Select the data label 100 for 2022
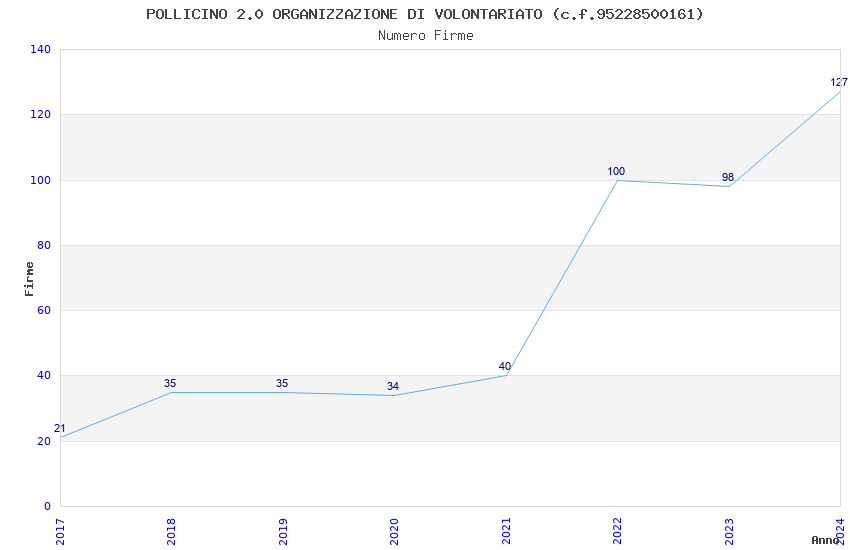The height and width of the screenshot is (550, 850). [616, 171]
